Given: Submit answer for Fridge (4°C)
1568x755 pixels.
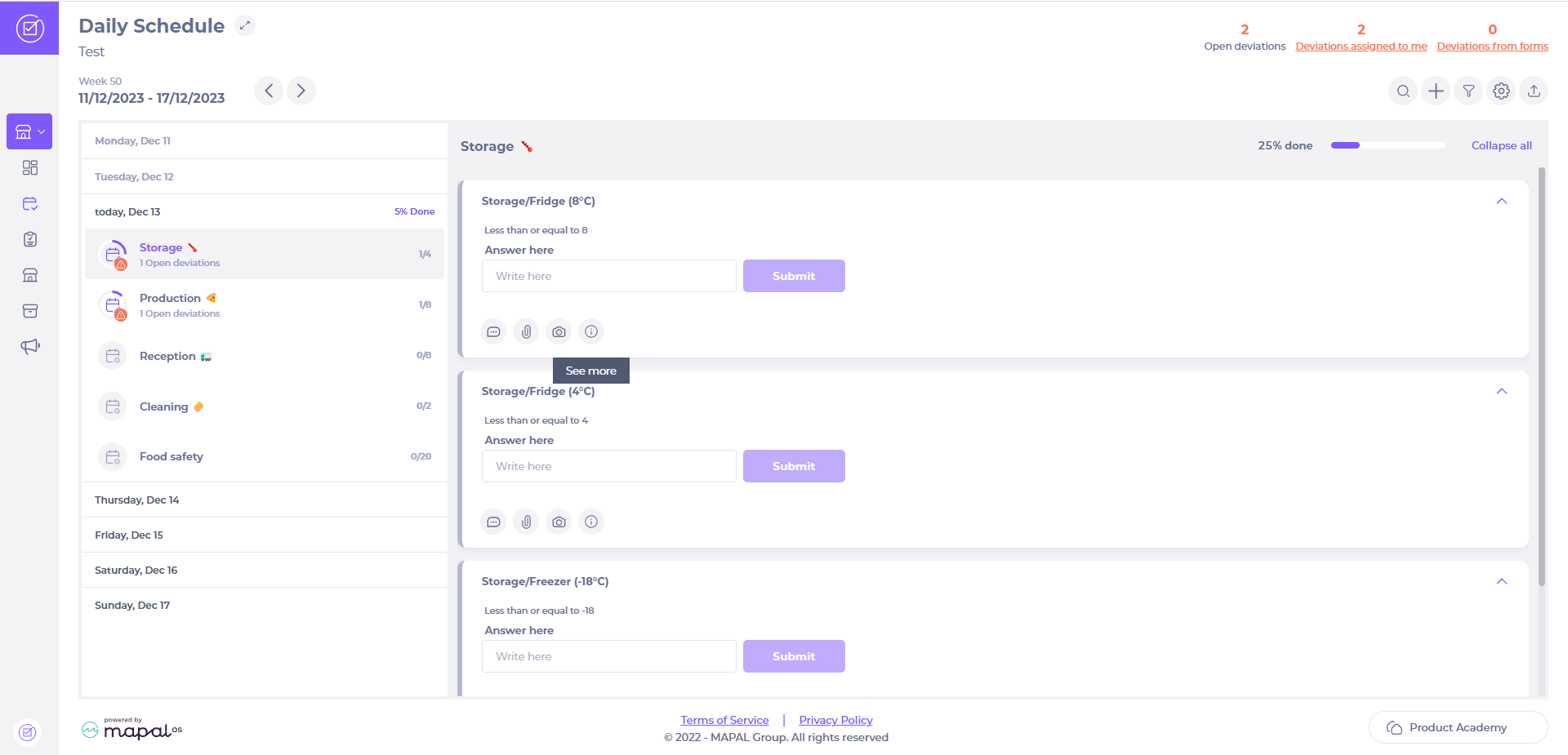Looking at the screenshot, I should [794, 466].
